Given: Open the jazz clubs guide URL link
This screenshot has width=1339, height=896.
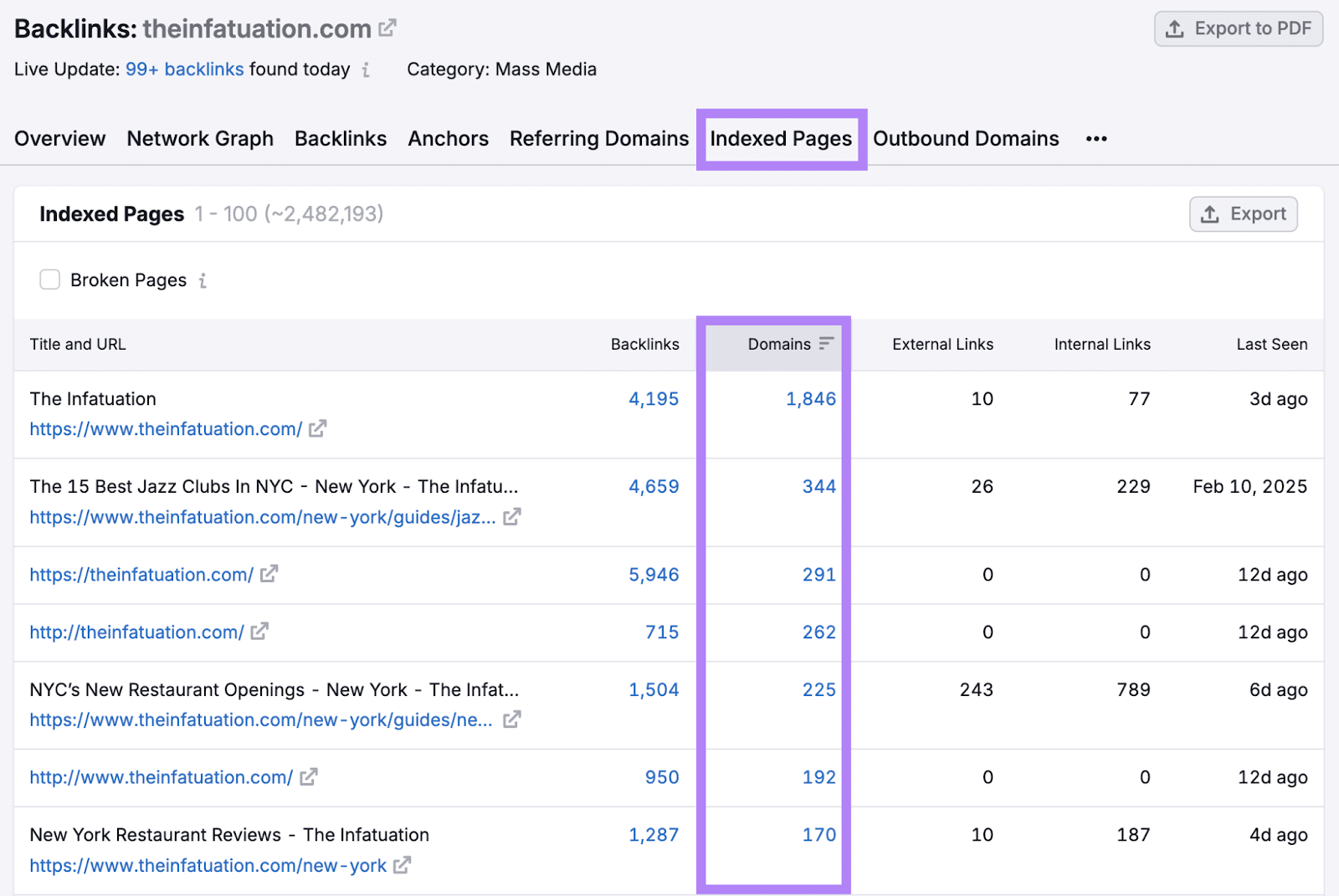Looking at the screenshot, I should coord(263,517).
